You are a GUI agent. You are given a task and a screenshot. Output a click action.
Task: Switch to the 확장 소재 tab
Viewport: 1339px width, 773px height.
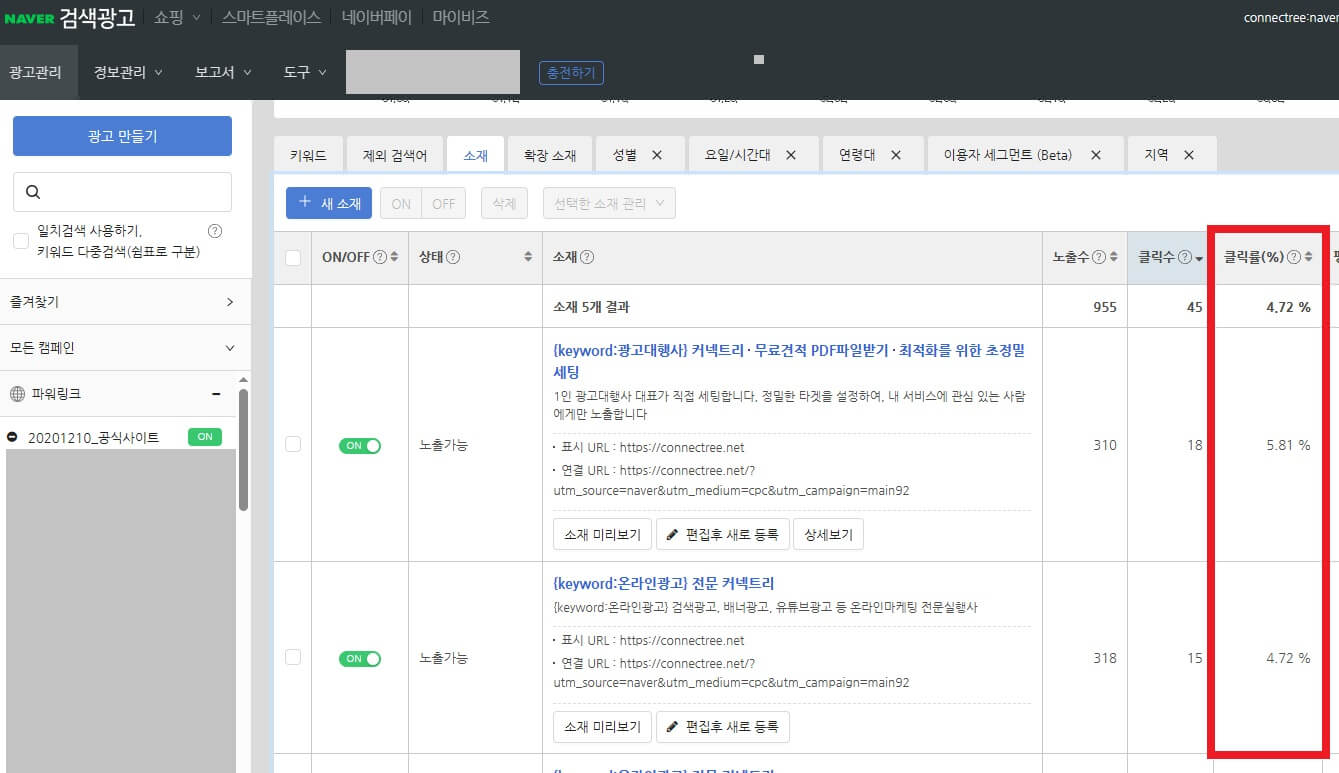(x=550, y=155)
